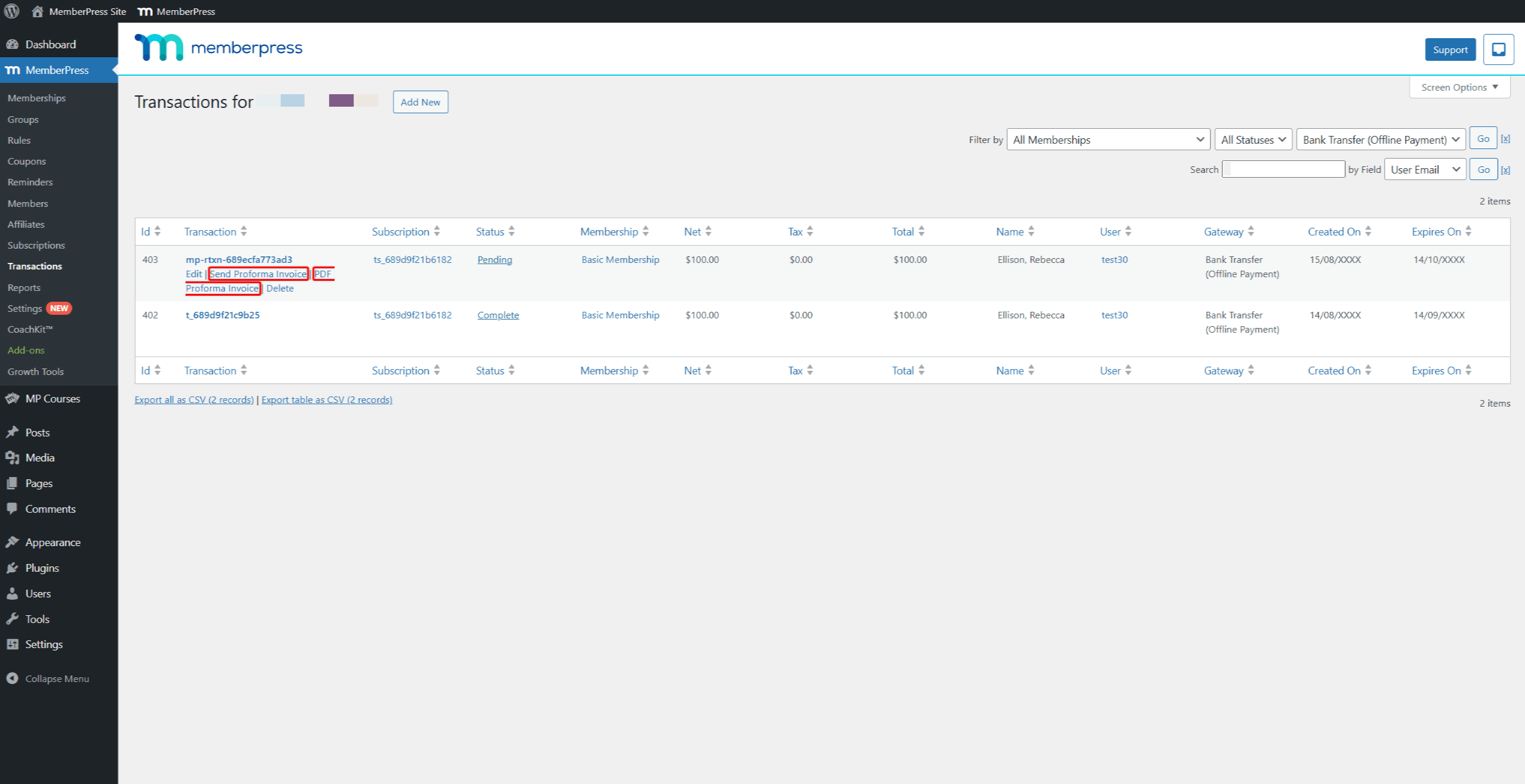Open the support inbox icon button
The width and height of the screenshot is (1525, 784).
click(1498, 49)
